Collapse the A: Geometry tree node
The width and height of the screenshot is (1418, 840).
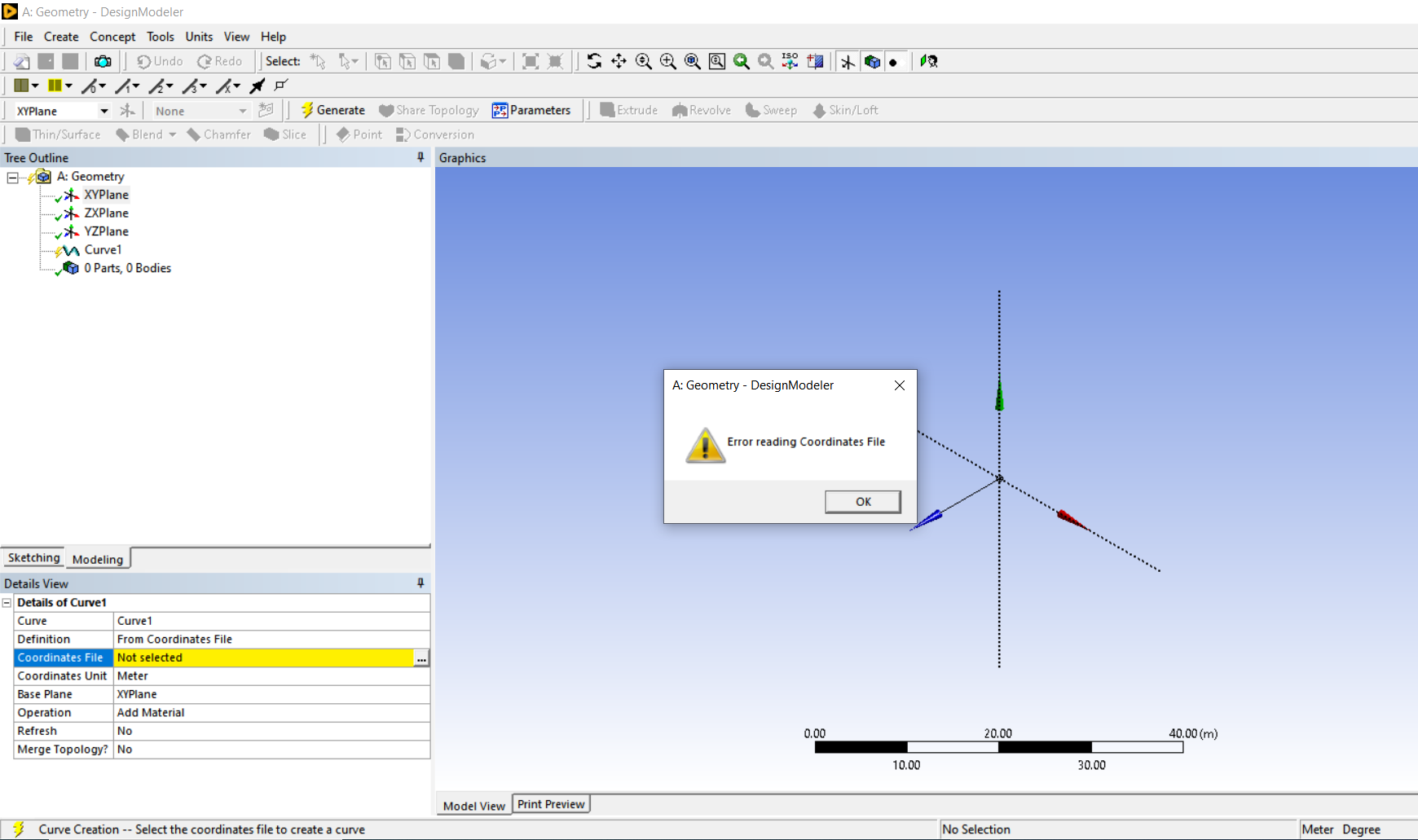pyautogui.click(x=12, y=177)
